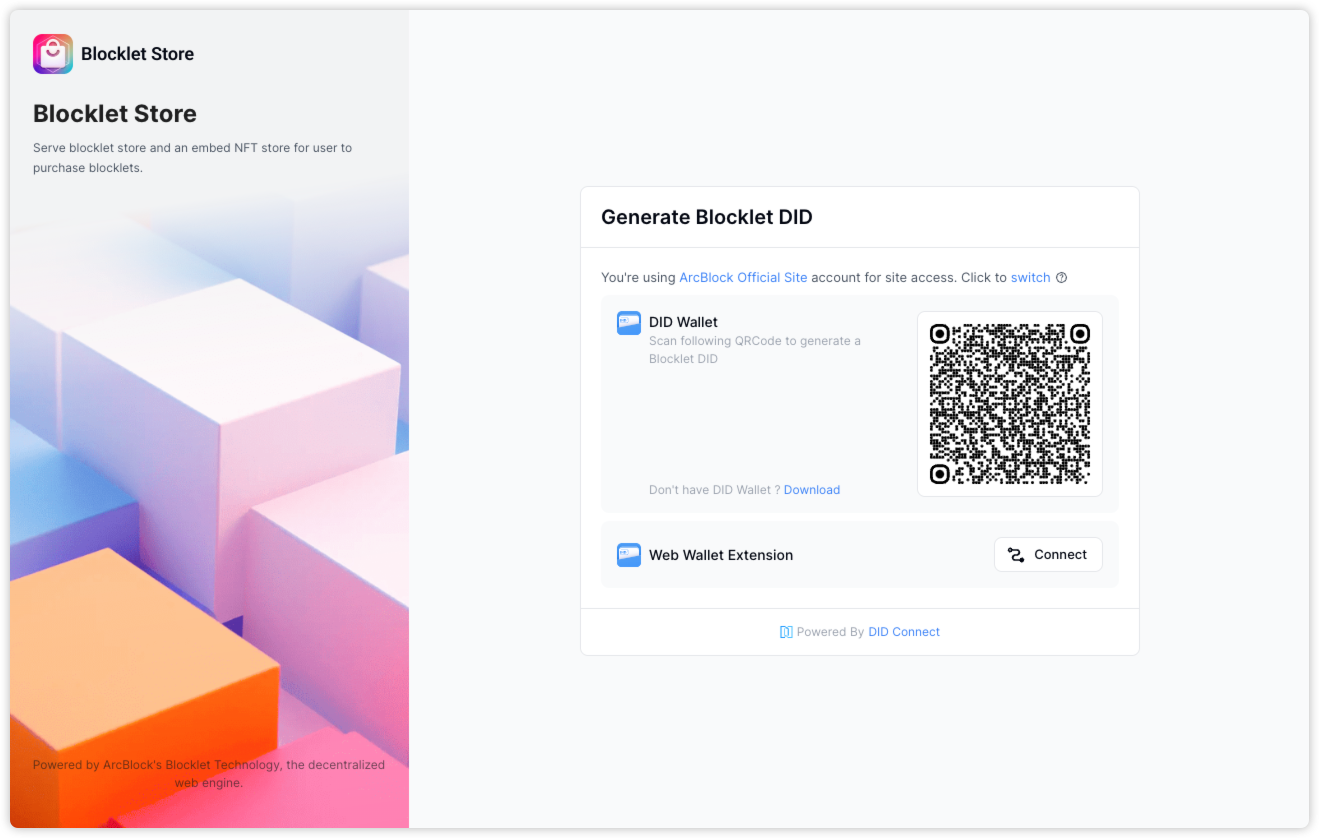Follow the DID Connect footer link
The width and height of the screenshot is (1319, 838).
tap(904, 632)
